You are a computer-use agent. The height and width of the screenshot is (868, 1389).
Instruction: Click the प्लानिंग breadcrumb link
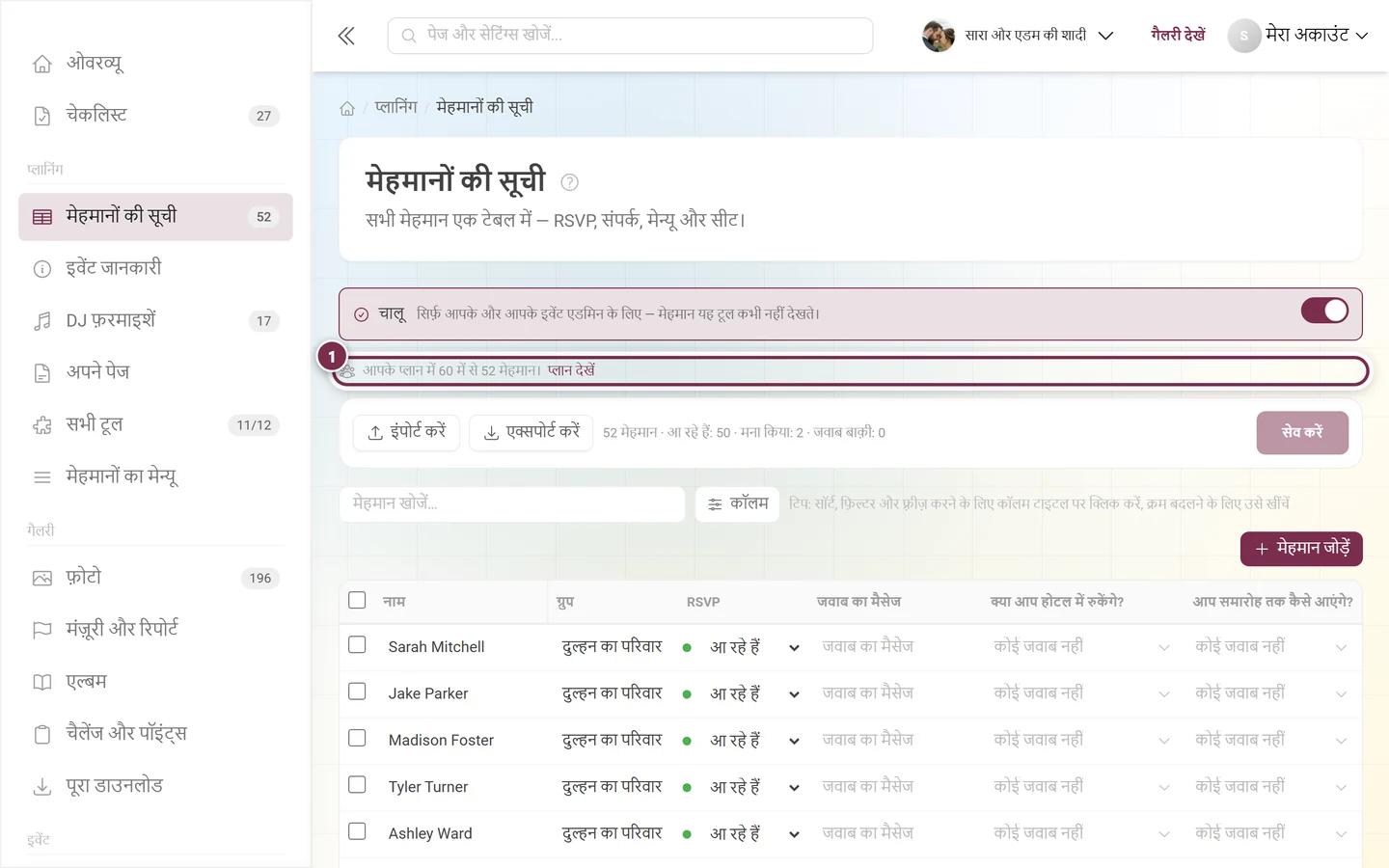pos(396,108)
